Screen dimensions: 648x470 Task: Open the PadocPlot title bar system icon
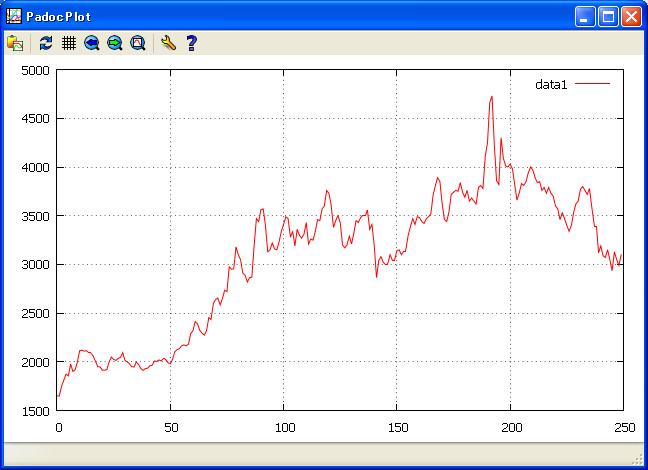(13, 16)
